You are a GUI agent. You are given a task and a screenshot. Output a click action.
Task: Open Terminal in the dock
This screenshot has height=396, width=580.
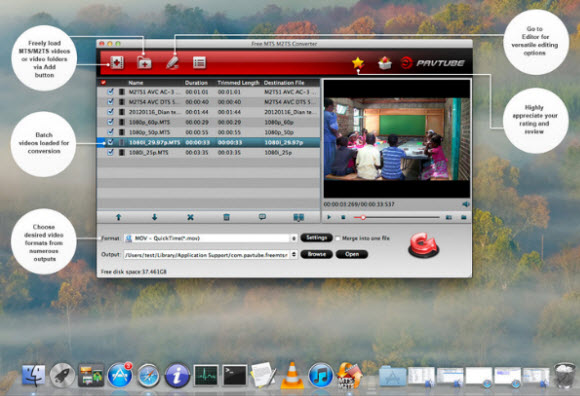point(235,375)
